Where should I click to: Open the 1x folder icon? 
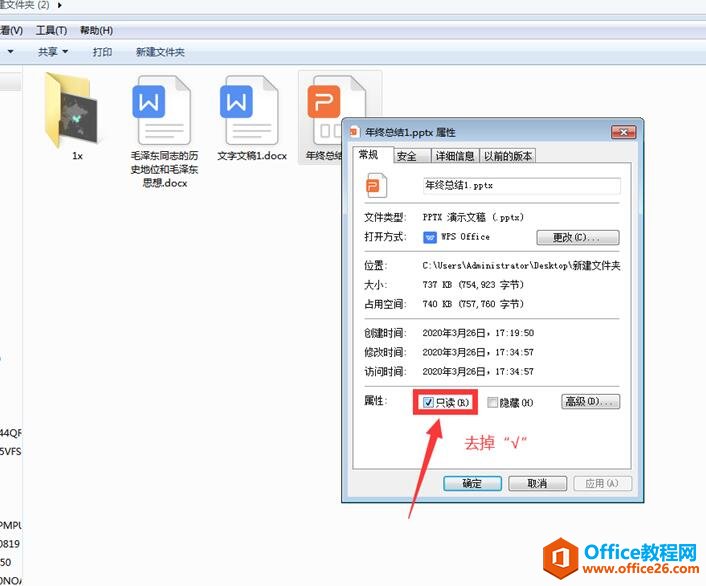point(71,110)
